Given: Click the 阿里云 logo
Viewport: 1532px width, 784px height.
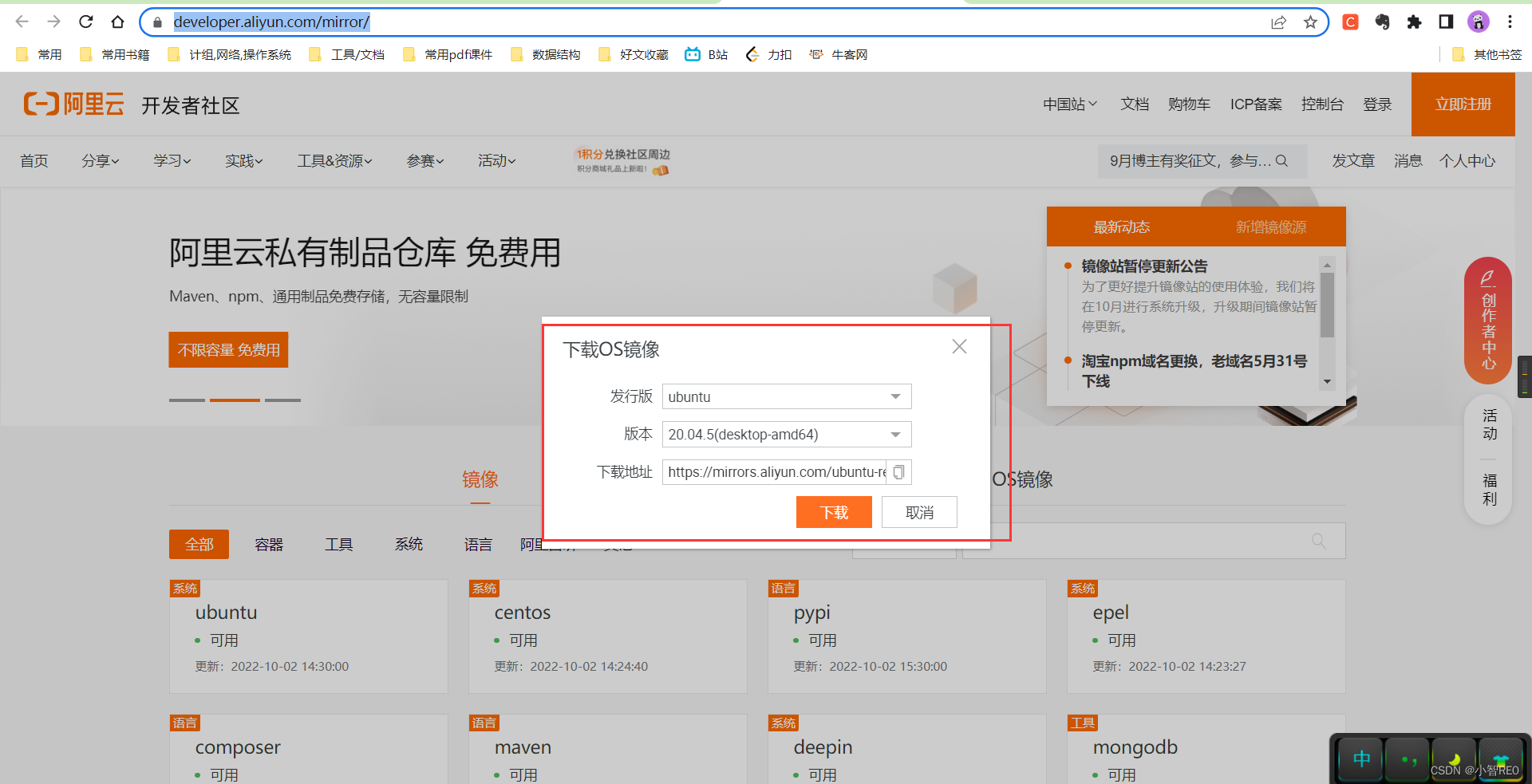Looking at the screenshot, I should pos(73,104).
